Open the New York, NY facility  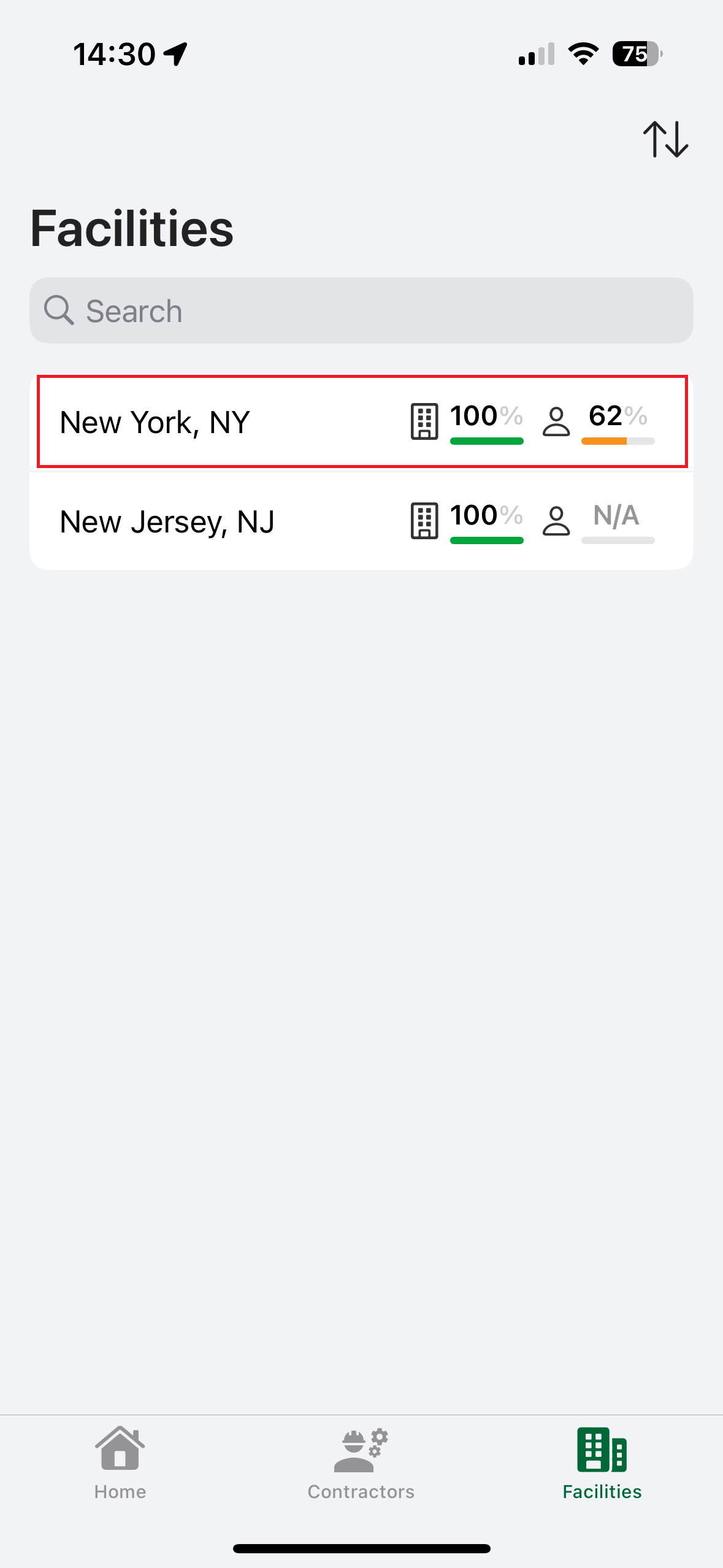point(155,423)
